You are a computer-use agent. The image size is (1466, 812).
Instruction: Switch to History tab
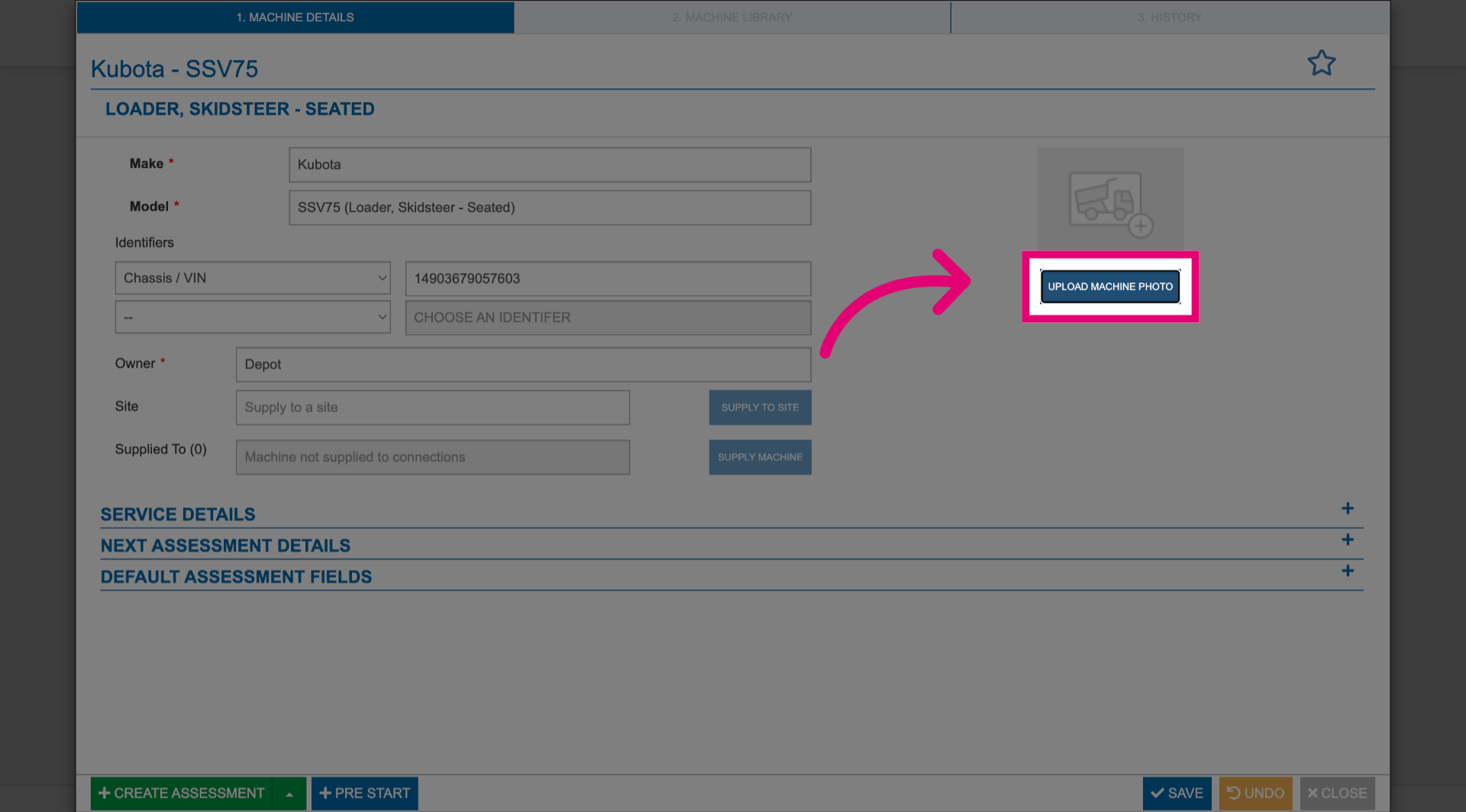pyautogui.click(x=1170, y=17)
